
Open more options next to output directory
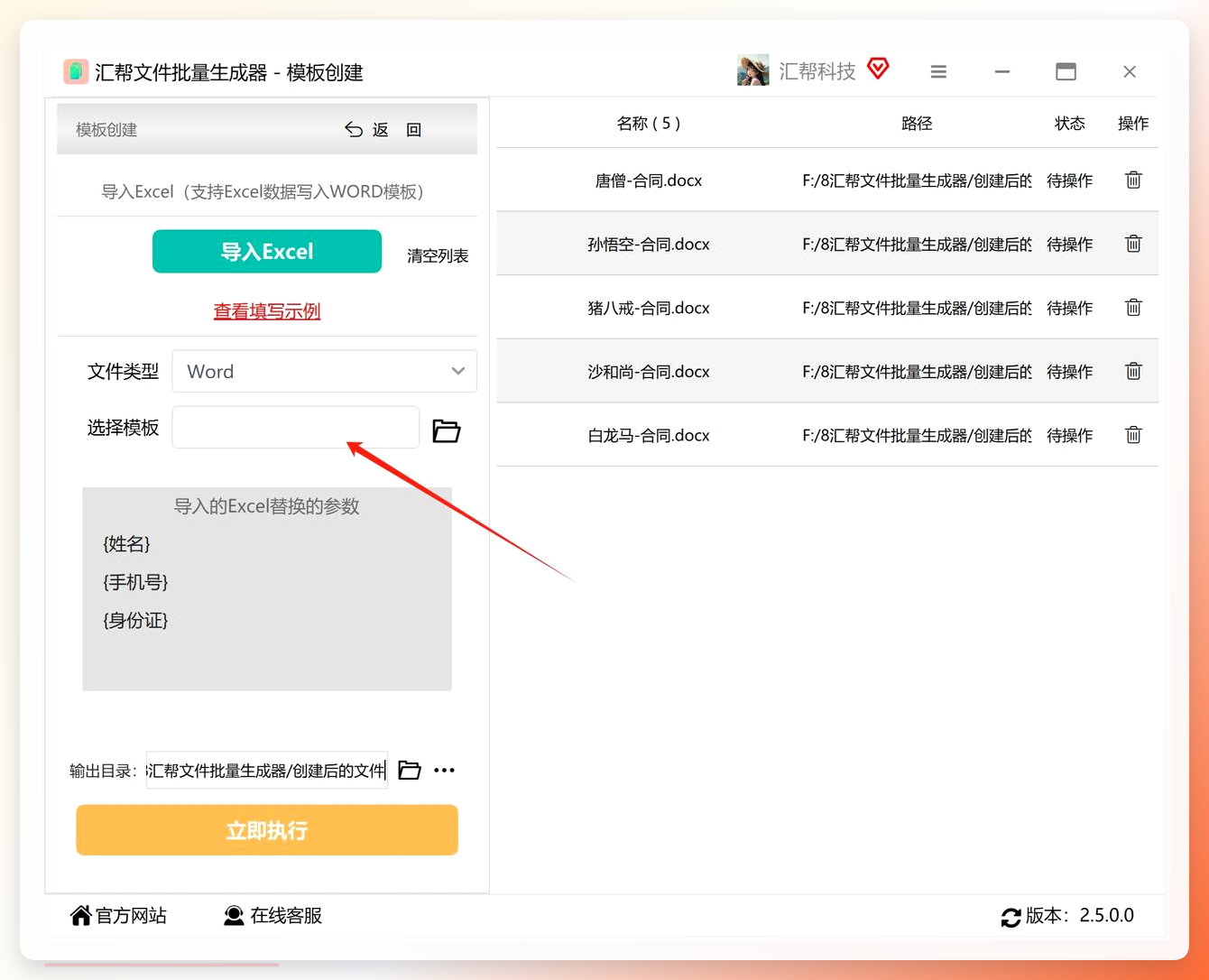click(x=444, y=770)
